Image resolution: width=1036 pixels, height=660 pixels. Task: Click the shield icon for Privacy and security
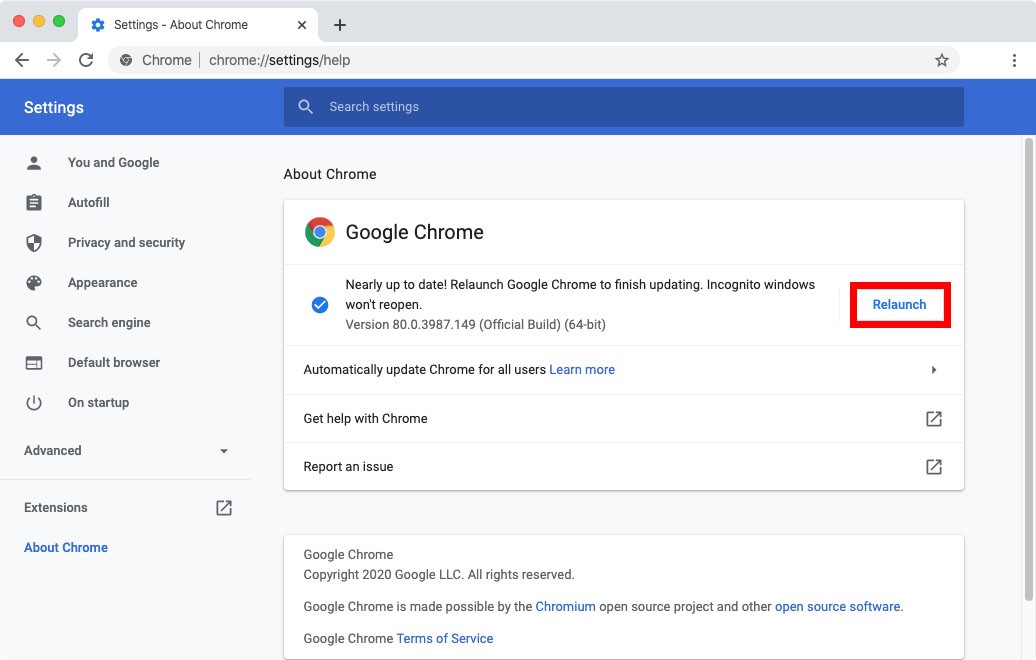click(34, 242)
